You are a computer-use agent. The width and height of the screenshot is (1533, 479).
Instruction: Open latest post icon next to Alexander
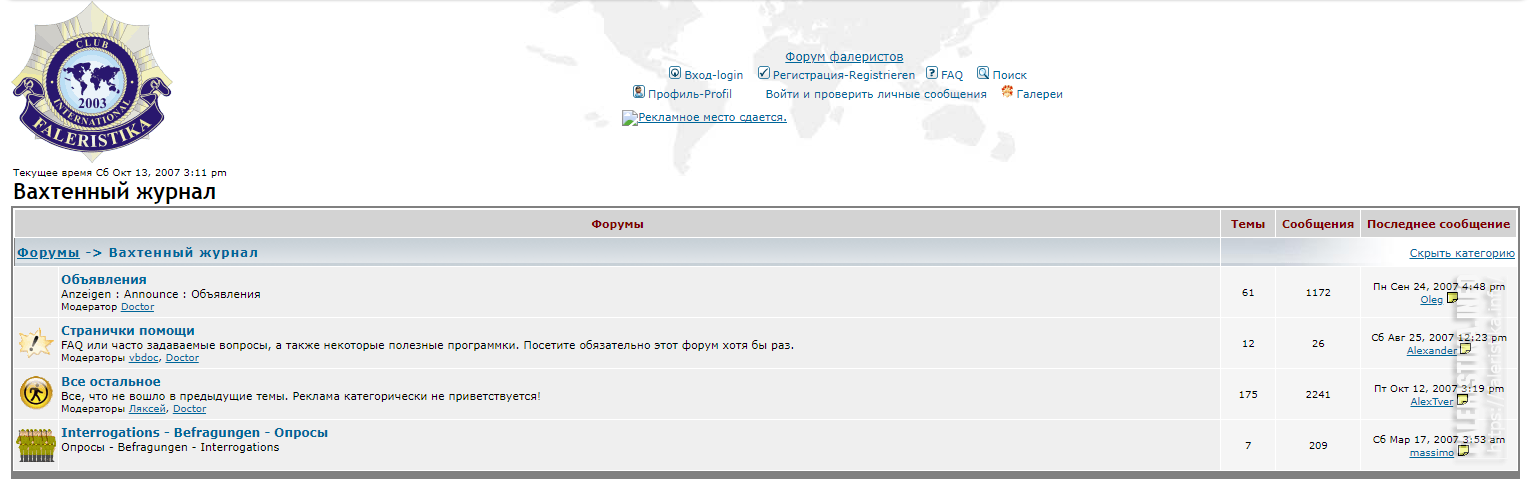click(1466, 350)
